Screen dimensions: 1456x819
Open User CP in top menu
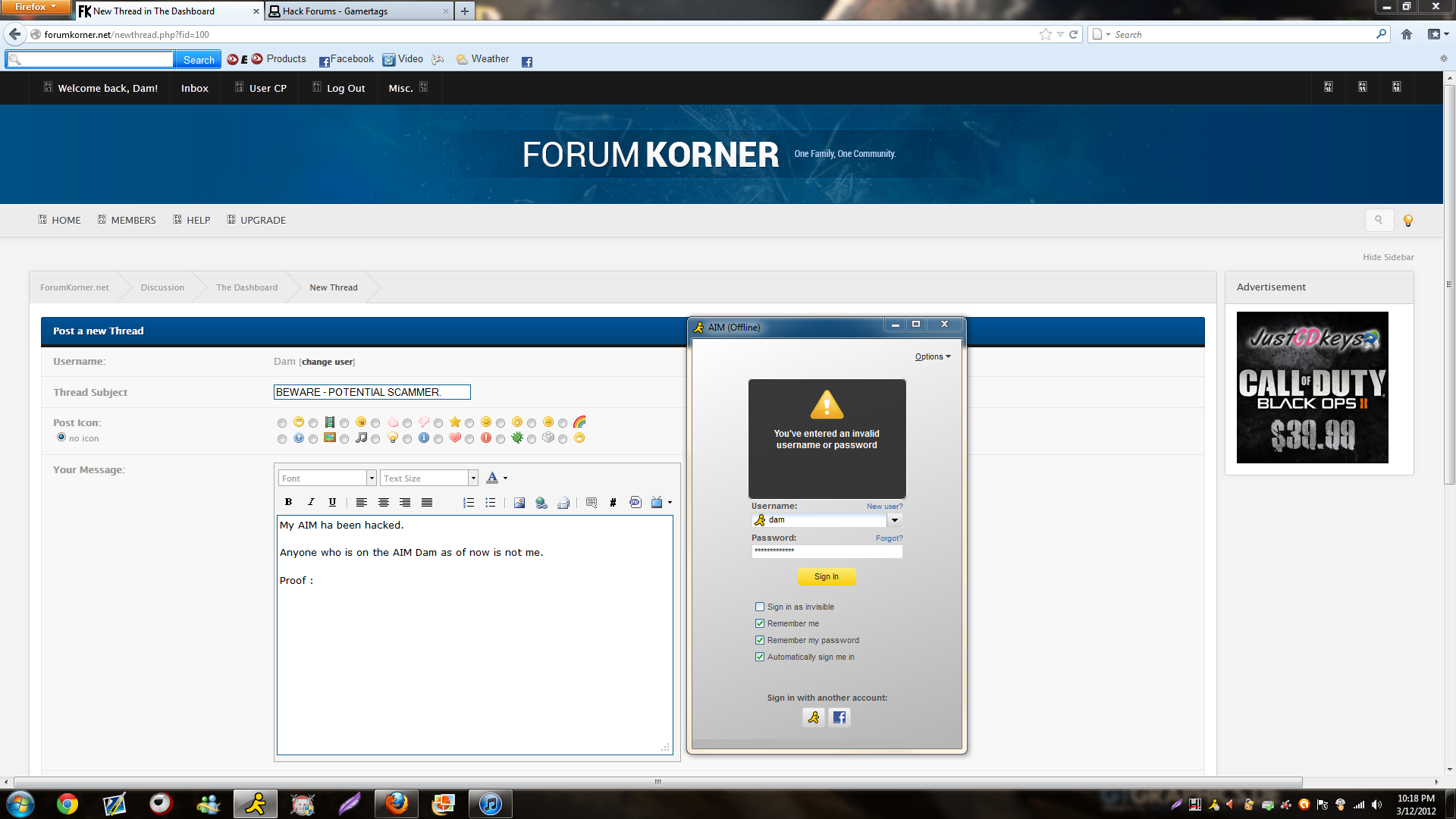(x=267, y=88)
